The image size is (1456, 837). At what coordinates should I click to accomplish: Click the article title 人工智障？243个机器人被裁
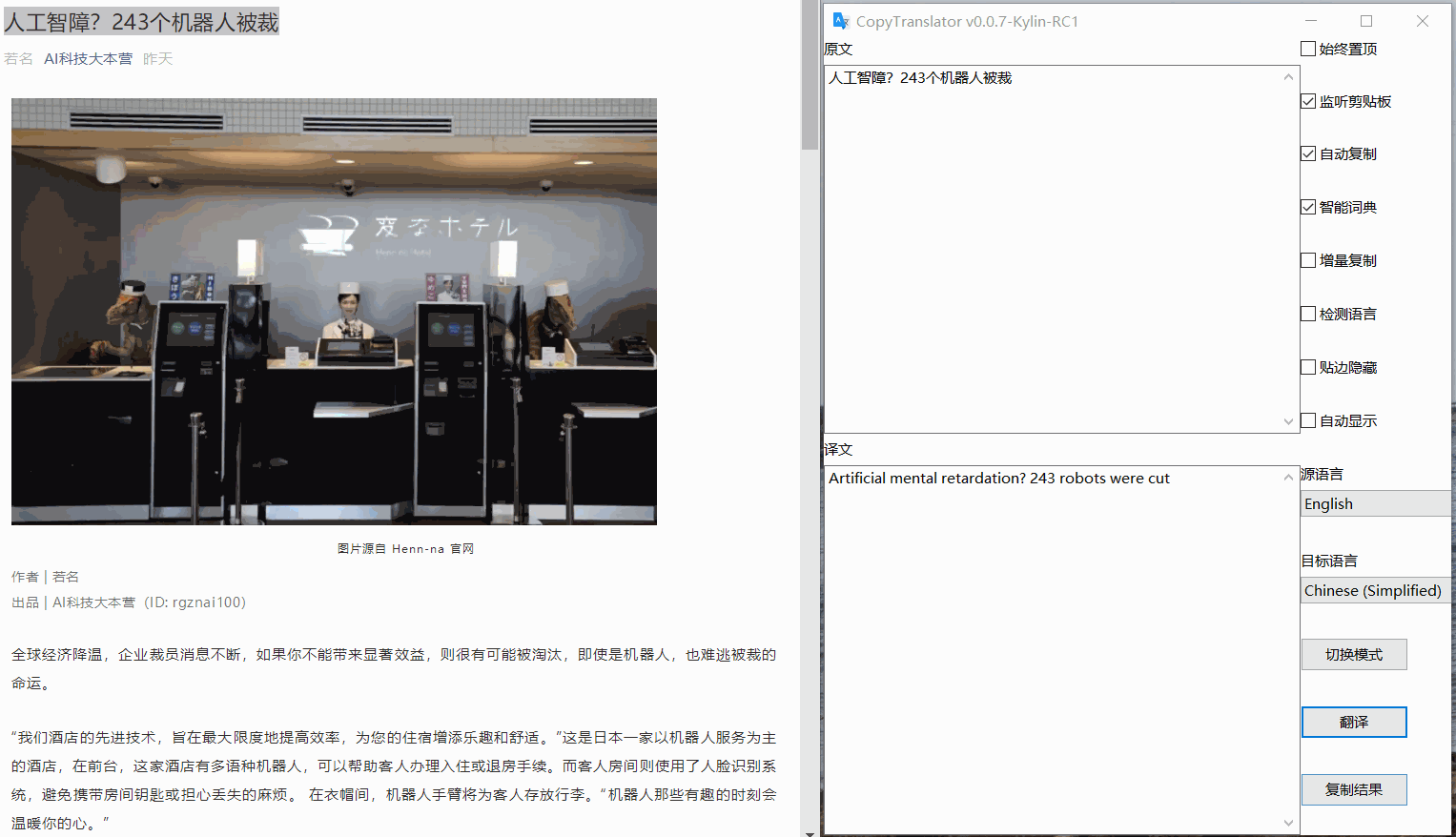[x=141, y=22]
